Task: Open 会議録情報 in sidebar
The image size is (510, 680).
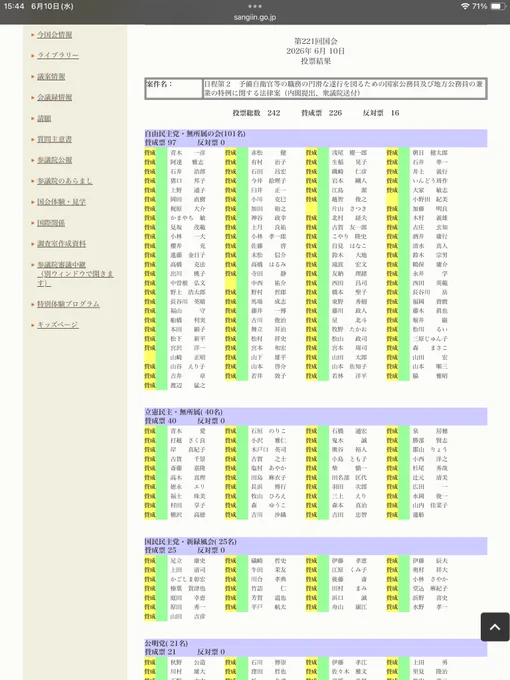Action: (55, 97)
